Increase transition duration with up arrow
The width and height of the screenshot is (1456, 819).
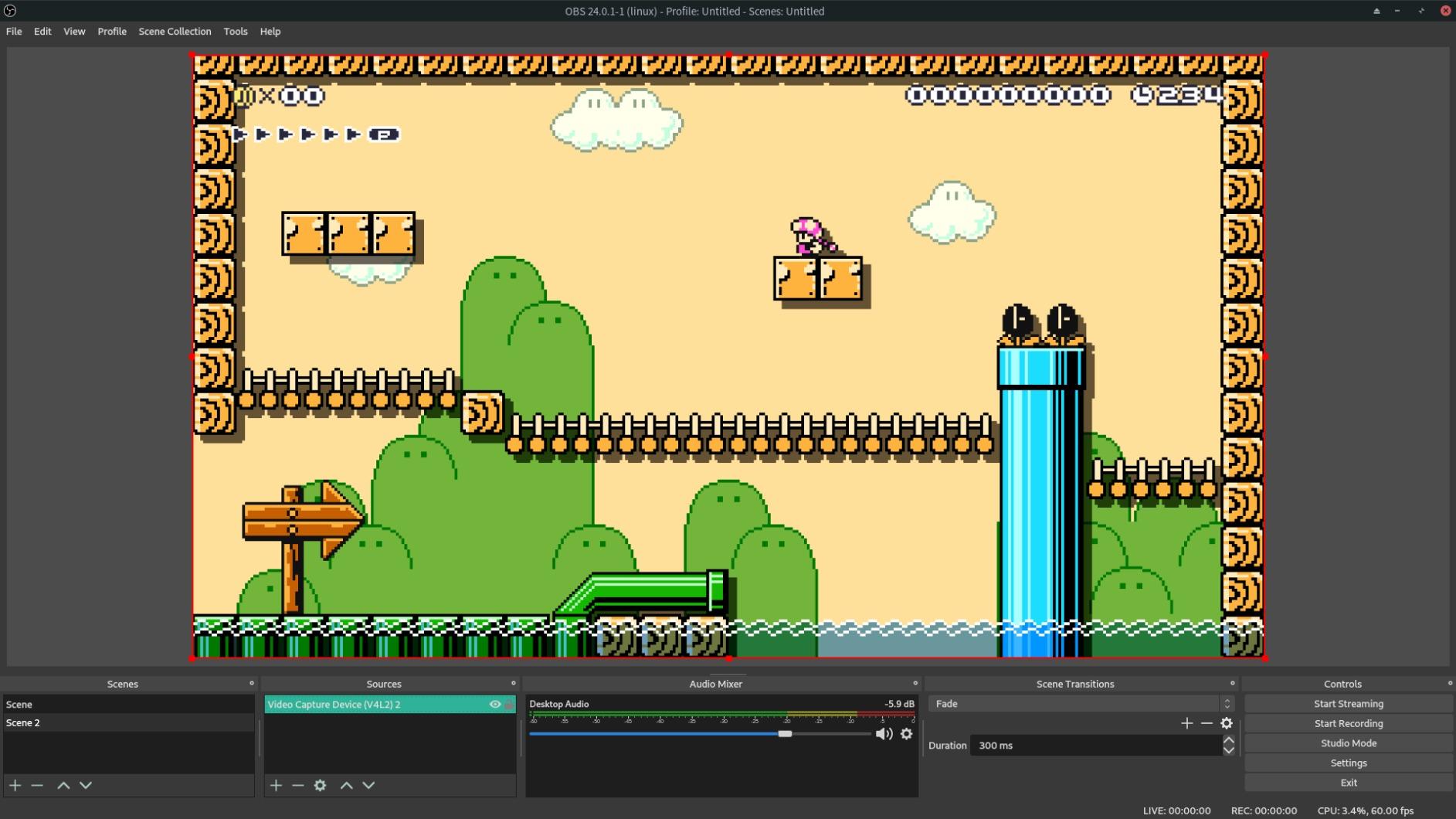coord(1229,740)
